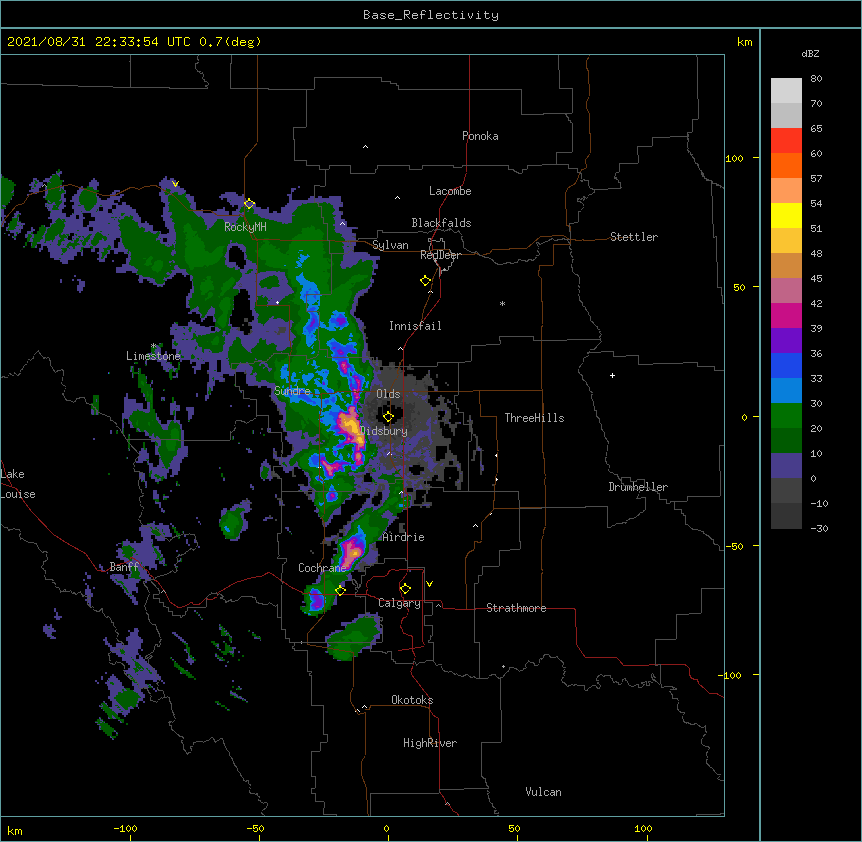This screenshot has height=842, width=862.
Task: Click the white plus marker north of Drumheller
Action: (612, 375)
